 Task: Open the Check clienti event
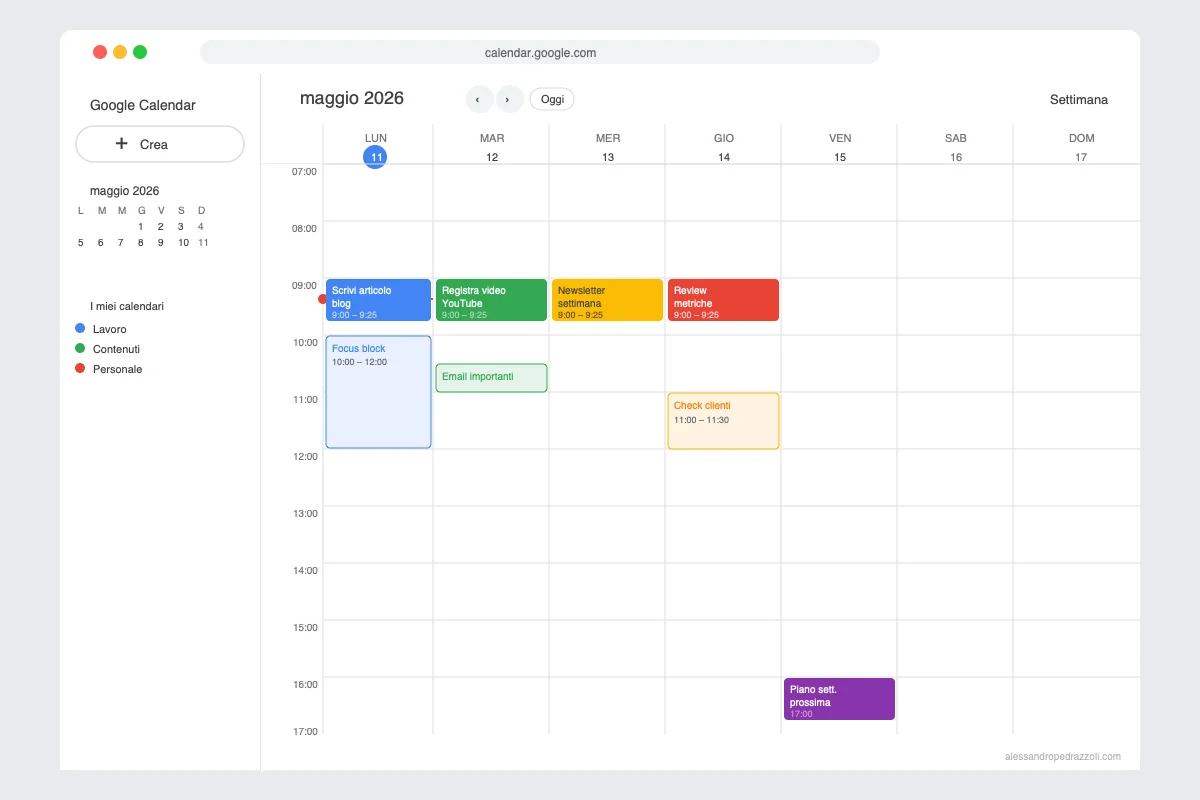tap(723, 421)
